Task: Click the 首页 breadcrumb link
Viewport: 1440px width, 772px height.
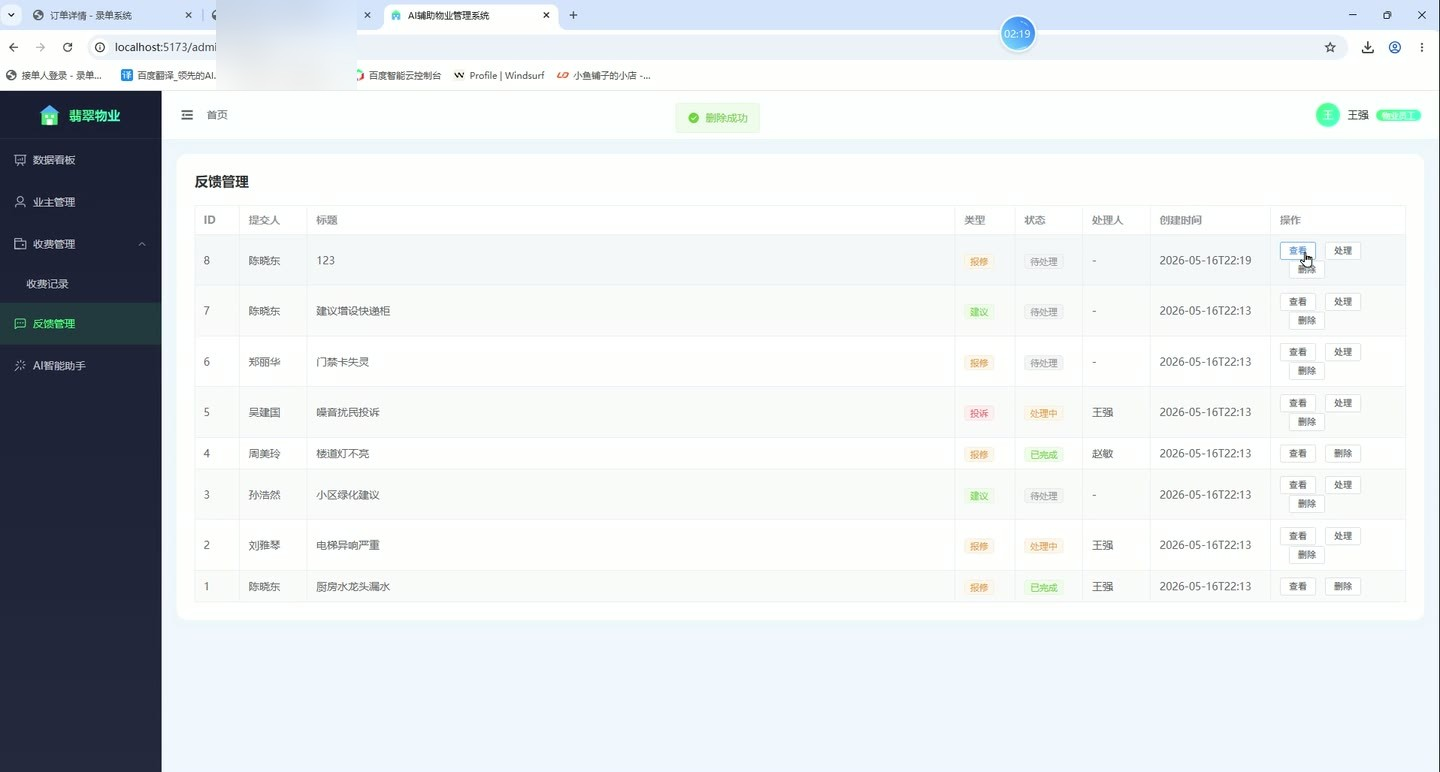Action: coord(217,115)
